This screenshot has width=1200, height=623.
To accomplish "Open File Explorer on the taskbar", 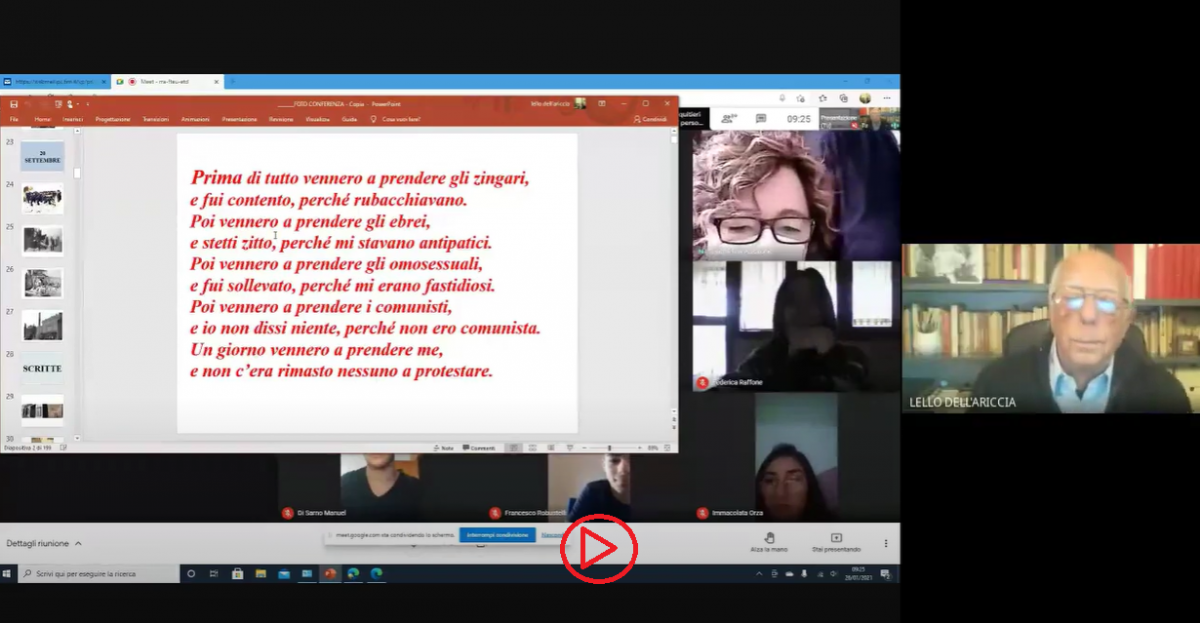I will coord(260,574).
